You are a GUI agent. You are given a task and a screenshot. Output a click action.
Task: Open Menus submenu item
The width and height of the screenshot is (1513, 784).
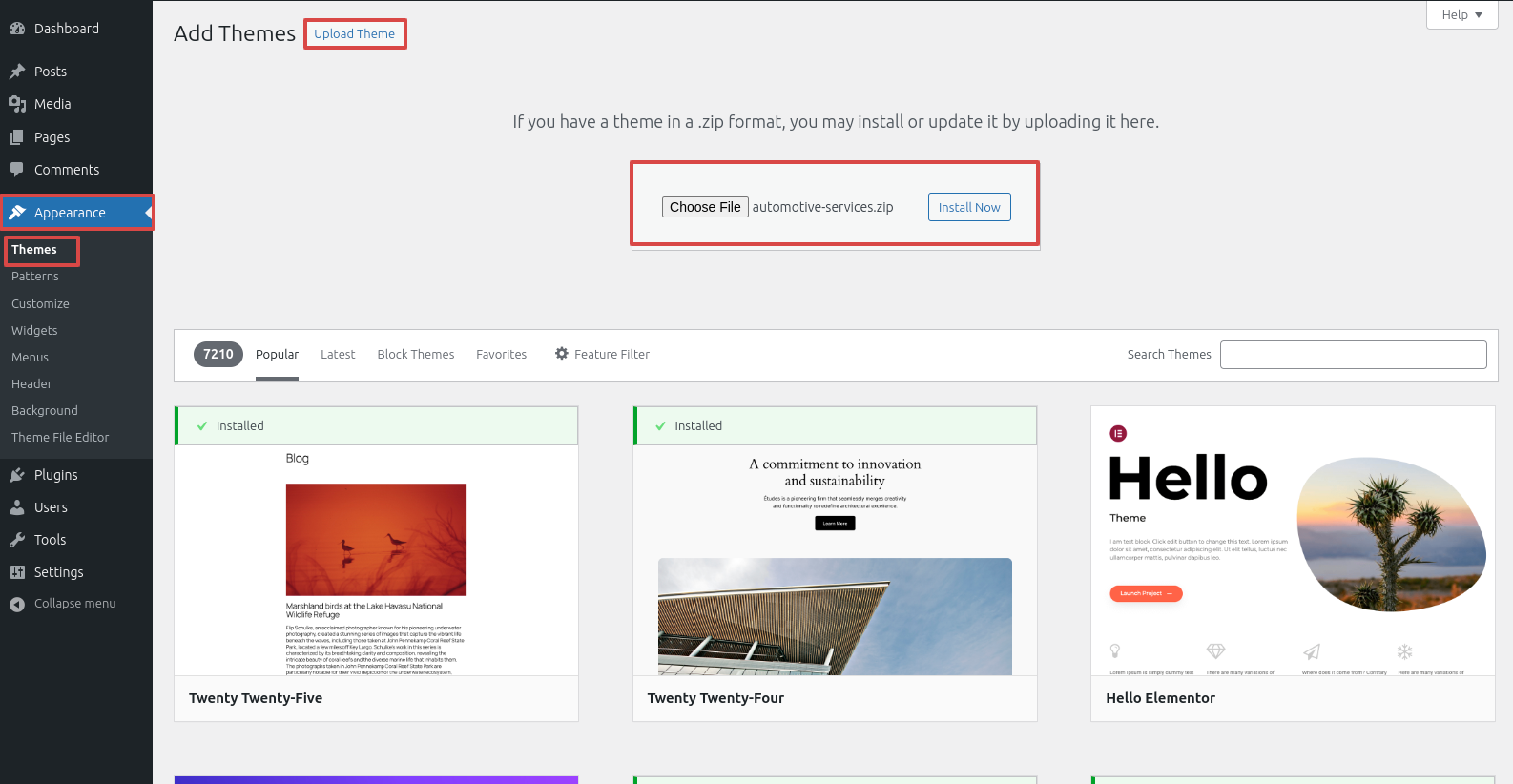point(30,358)
